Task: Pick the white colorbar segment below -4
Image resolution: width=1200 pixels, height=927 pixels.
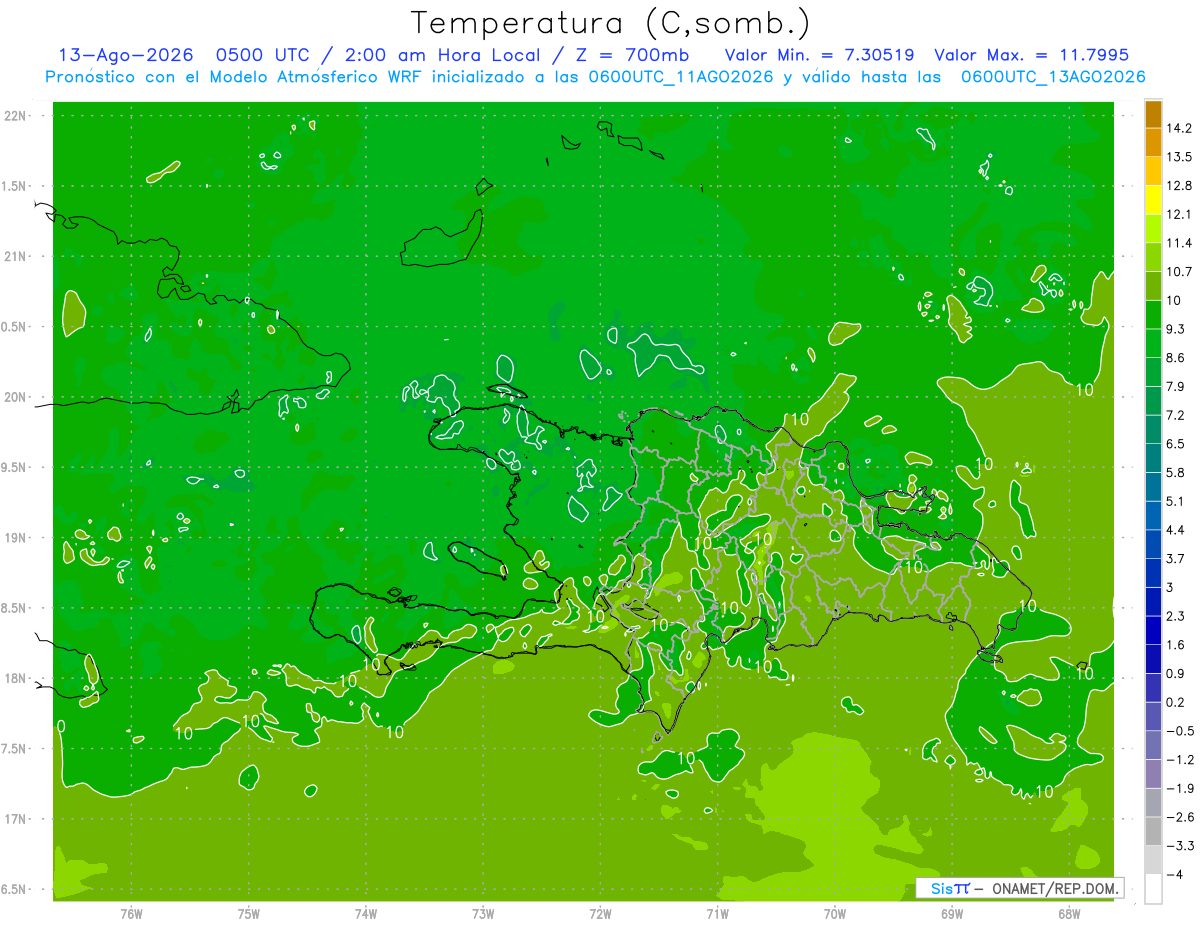Action: (x=1153, y=889)
